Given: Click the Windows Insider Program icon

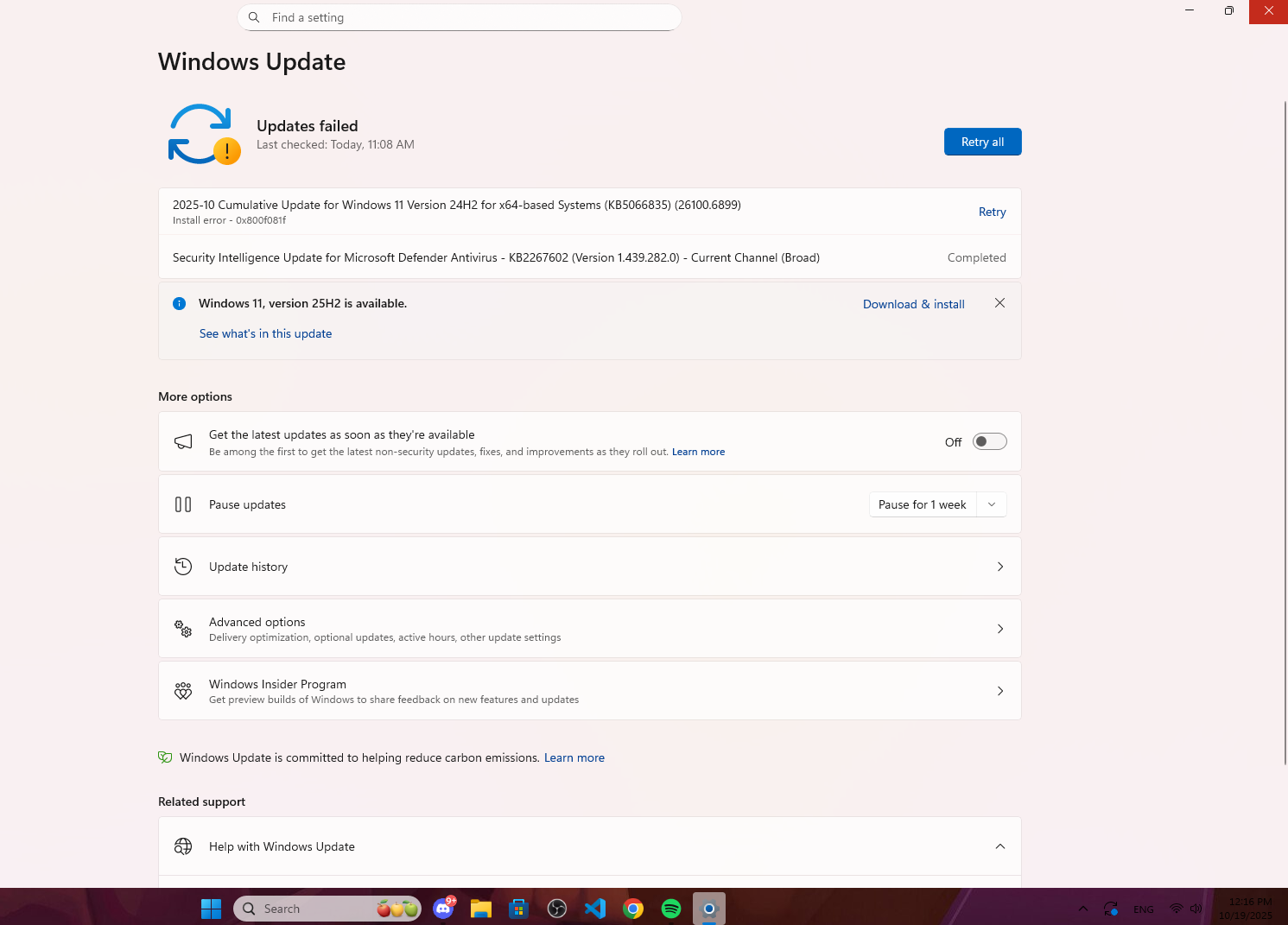Looking at the screenshot, I should click(183, 691).
